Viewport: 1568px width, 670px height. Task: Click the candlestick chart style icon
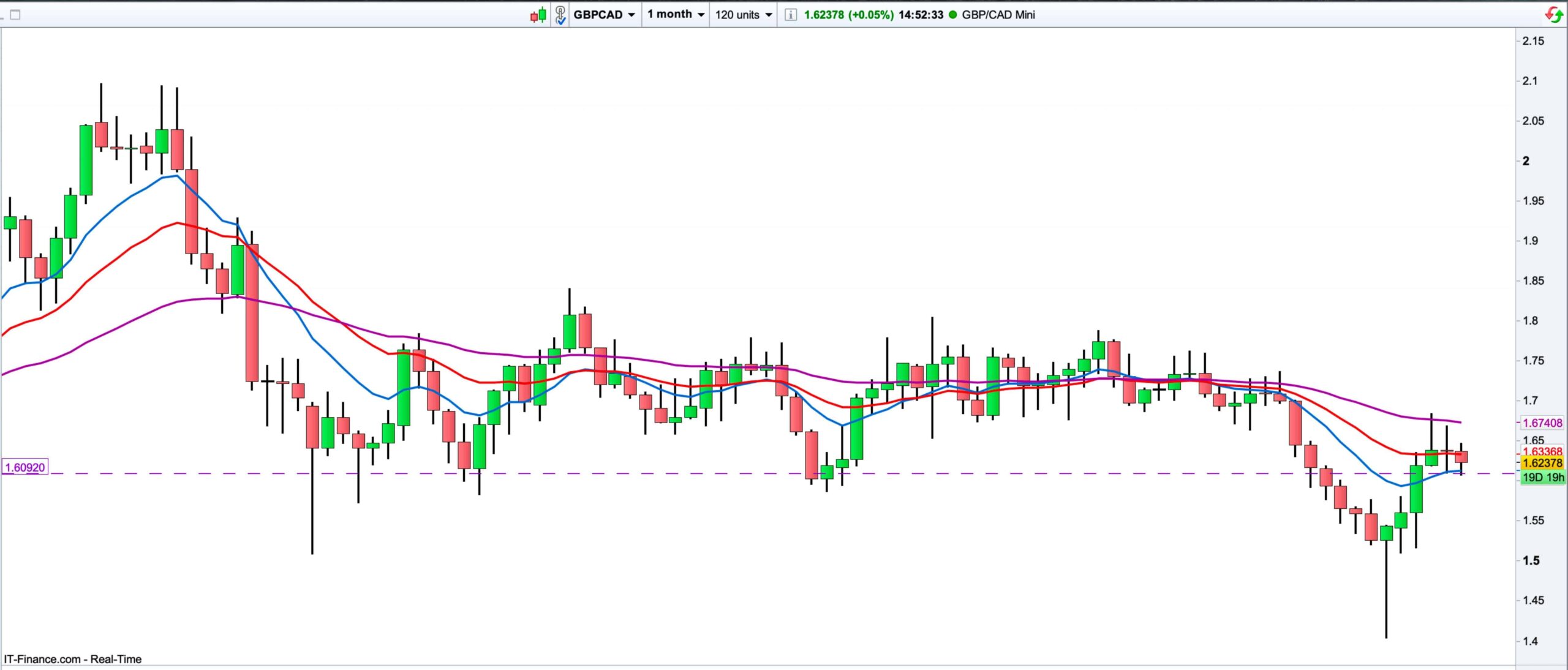point(538,15)
